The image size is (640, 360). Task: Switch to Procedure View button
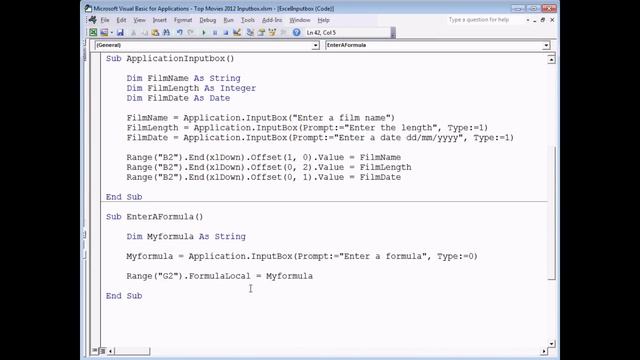point(95,351)
